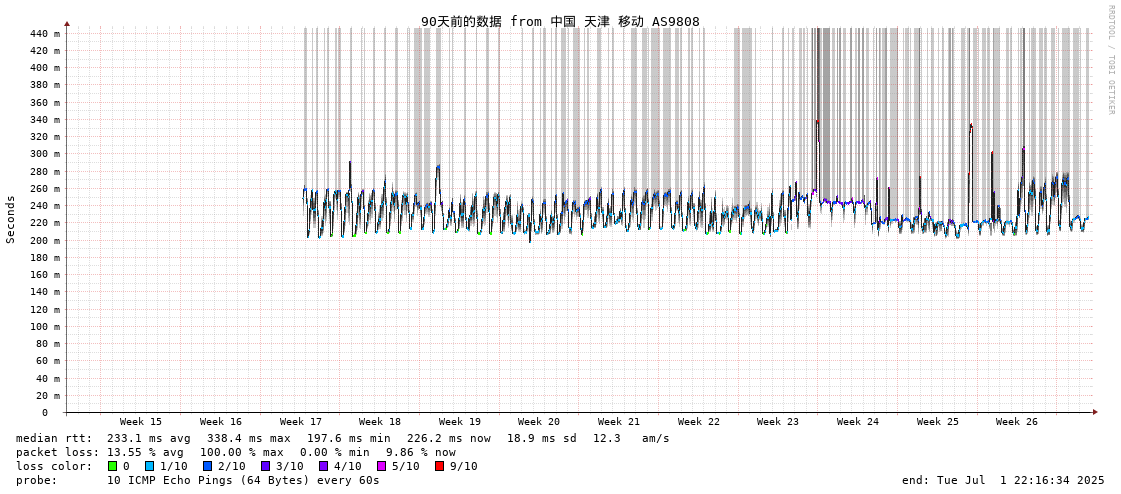1121x494 pixels.
Task: Click the Week 16 axis label
Action: [221, 422]
